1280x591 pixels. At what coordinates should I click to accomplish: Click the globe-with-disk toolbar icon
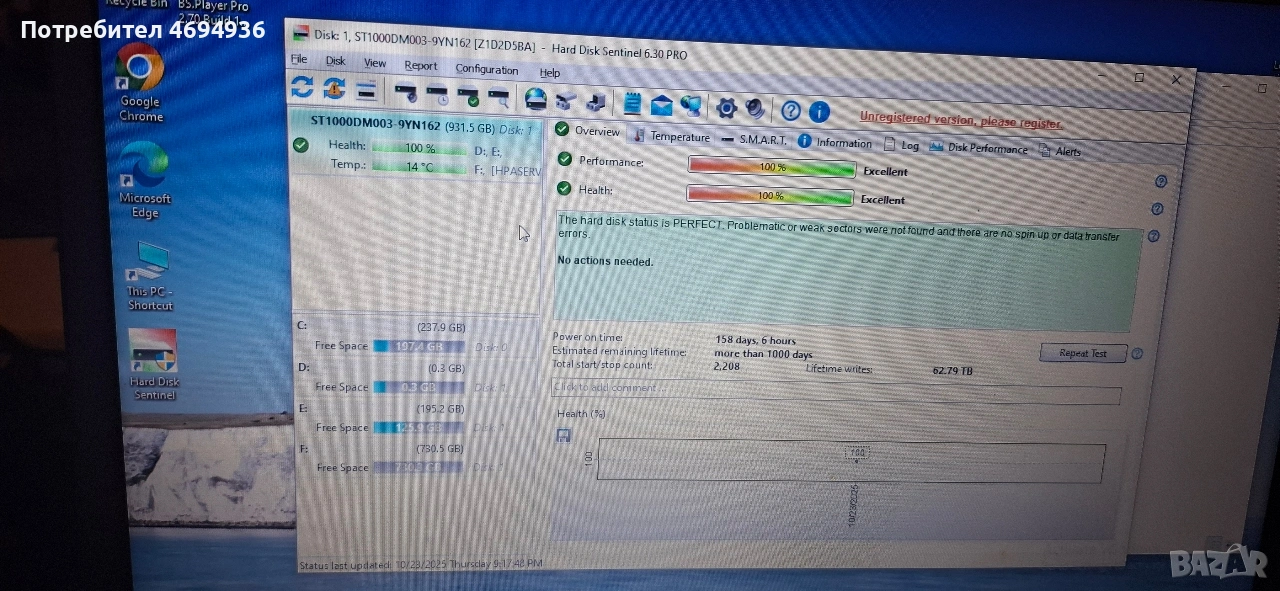[x=536, y=98]
